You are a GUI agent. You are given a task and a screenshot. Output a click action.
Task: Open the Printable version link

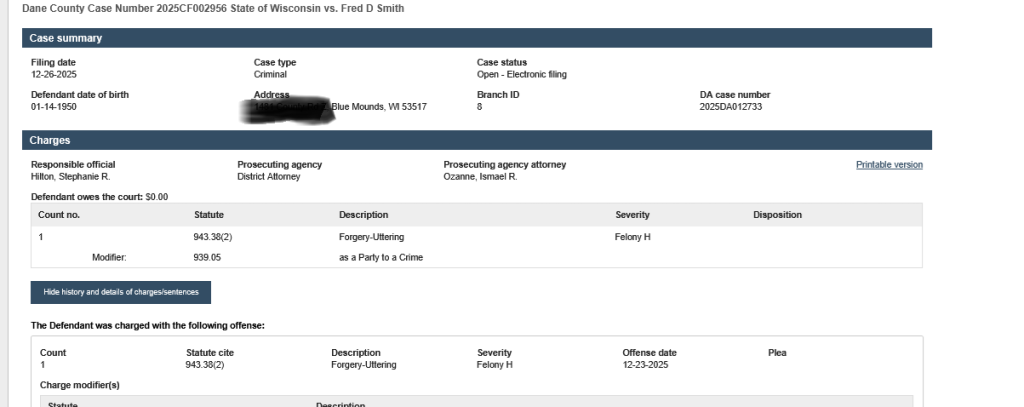889,165
